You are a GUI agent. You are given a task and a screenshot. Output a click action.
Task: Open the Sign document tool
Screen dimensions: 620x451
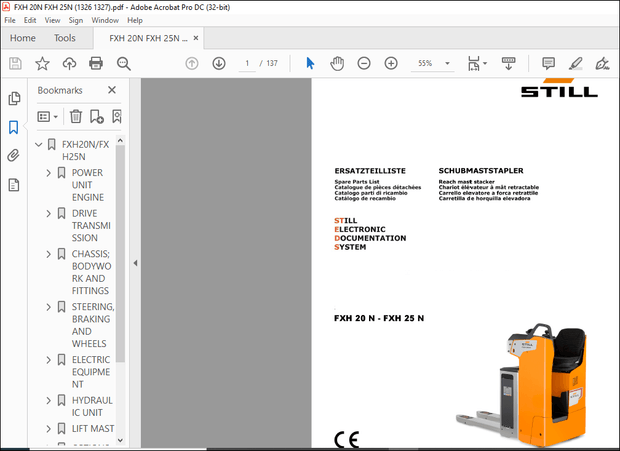tap(602, 63)
